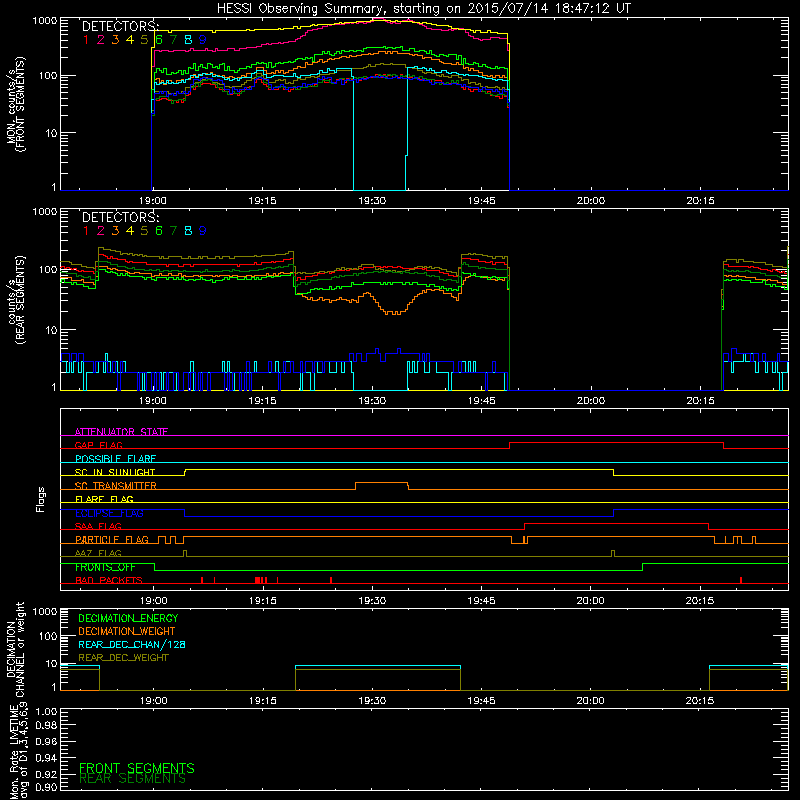The image size is (800, 800).
Task: Select red detector '1' in front segments legend
Action: [86, 39]
